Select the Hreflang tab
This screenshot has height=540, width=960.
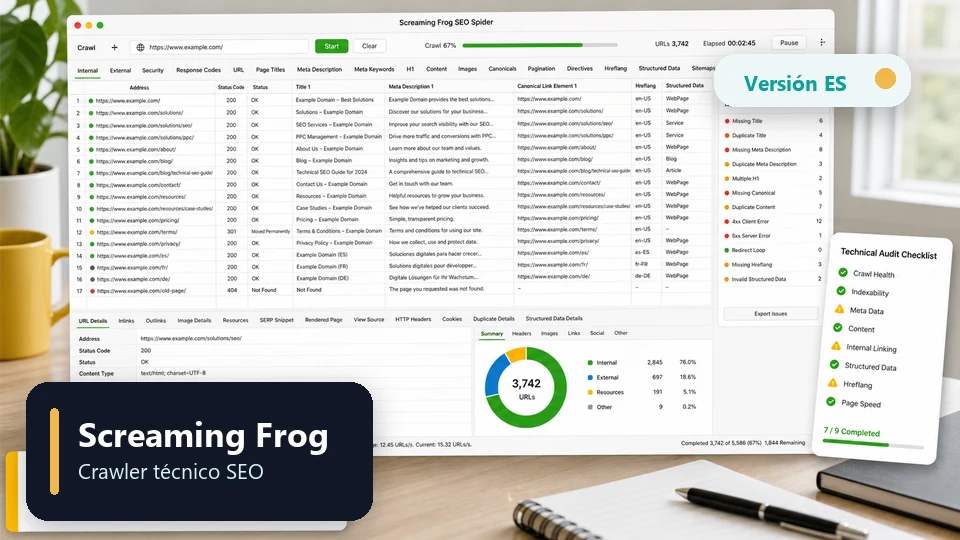(x=615, y=69)
